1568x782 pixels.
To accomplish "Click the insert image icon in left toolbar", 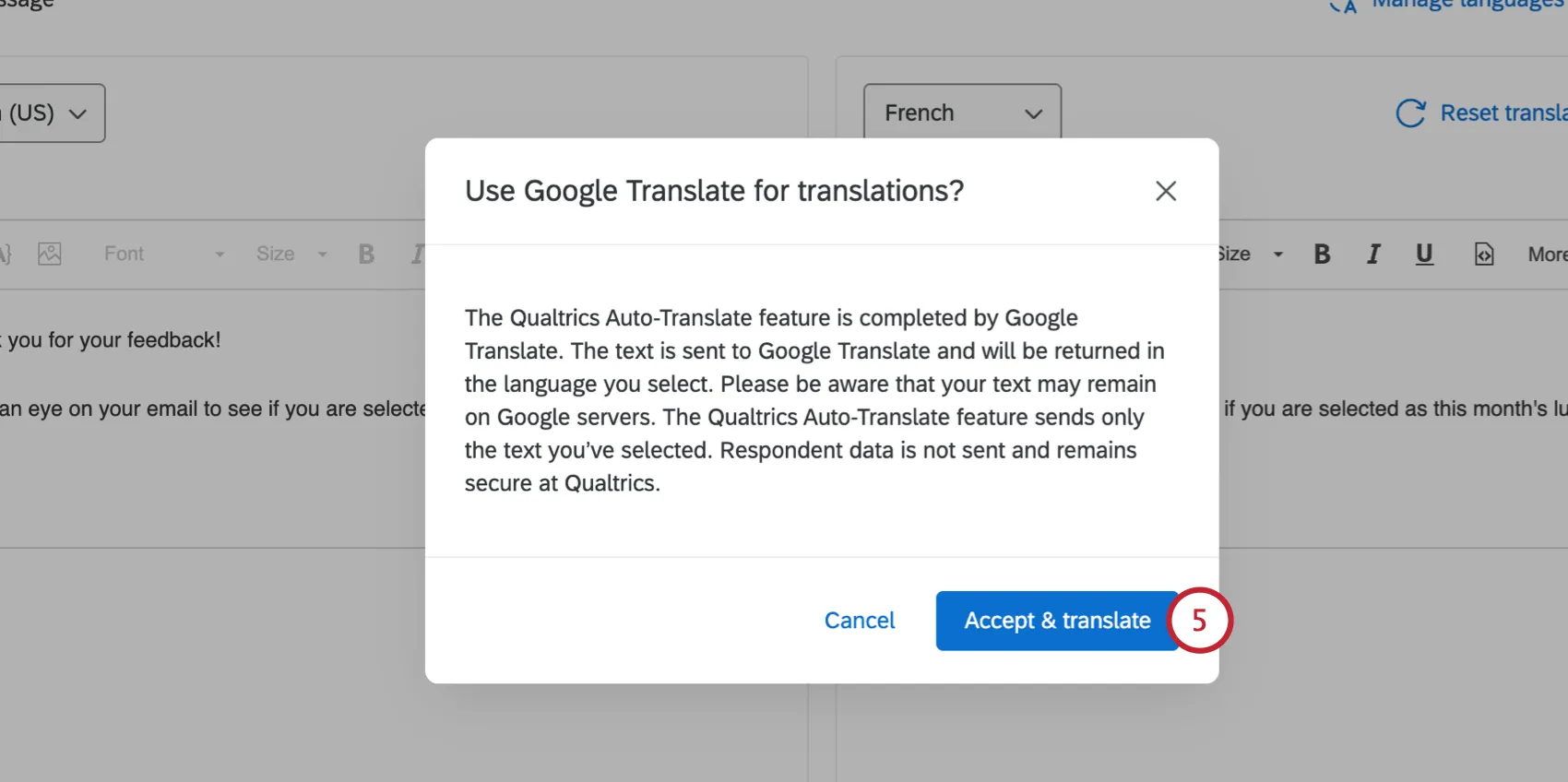I will (x=50, y=254).
